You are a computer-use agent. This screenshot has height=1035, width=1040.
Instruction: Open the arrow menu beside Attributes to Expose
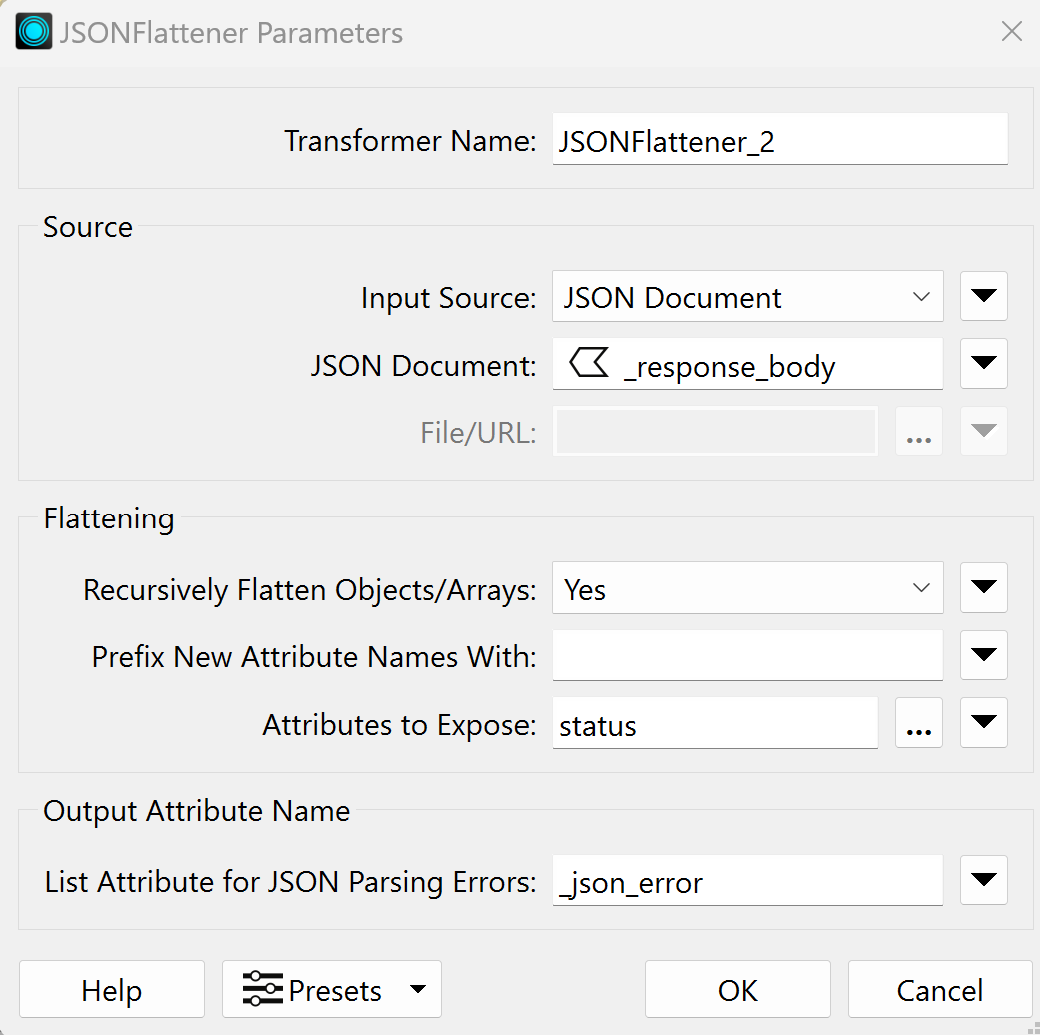[x=983, y=724]
